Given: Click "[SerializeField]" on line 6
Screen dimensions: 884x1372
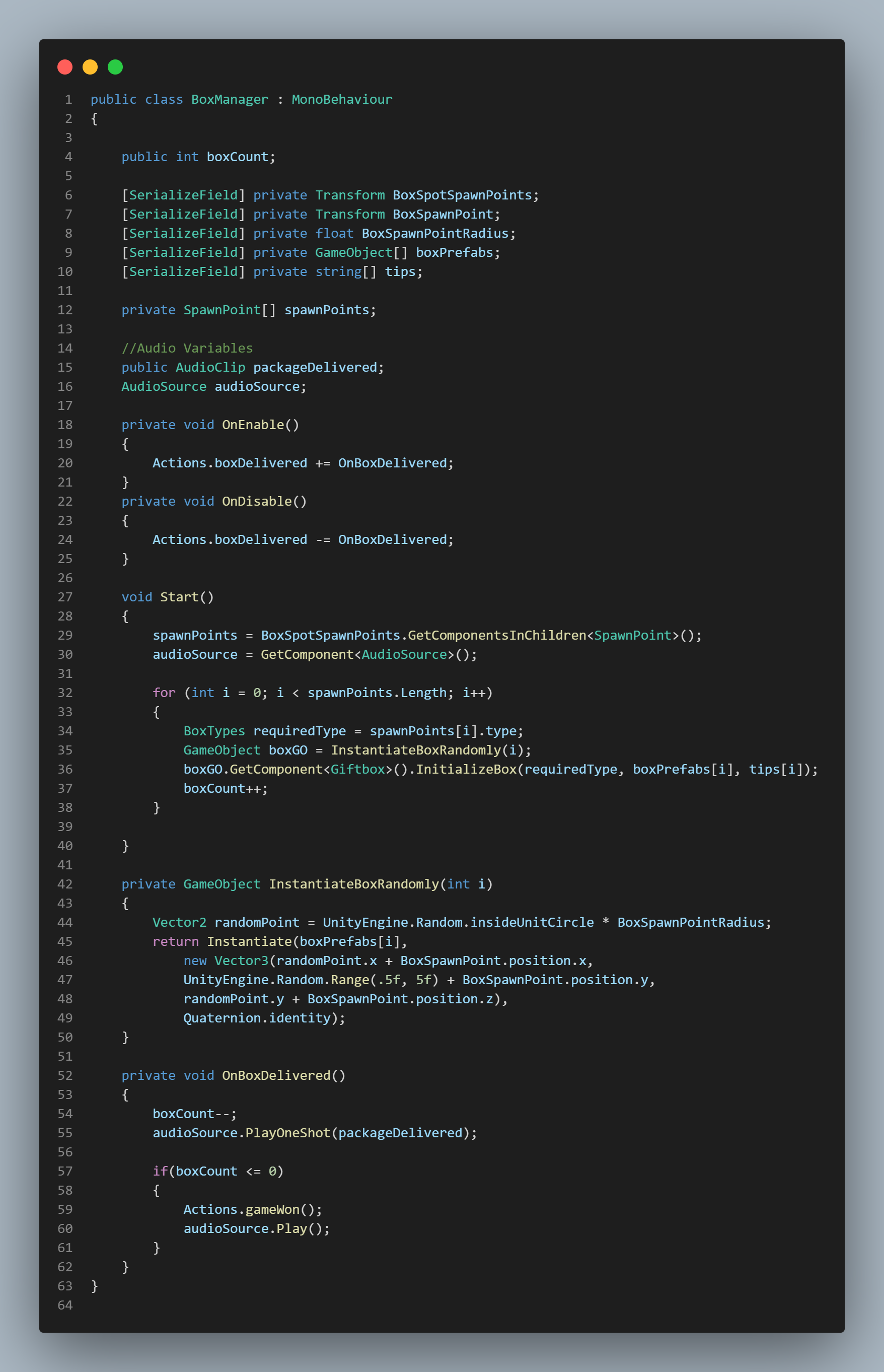Looking at the screenshot, I should (x=184, y=195).
